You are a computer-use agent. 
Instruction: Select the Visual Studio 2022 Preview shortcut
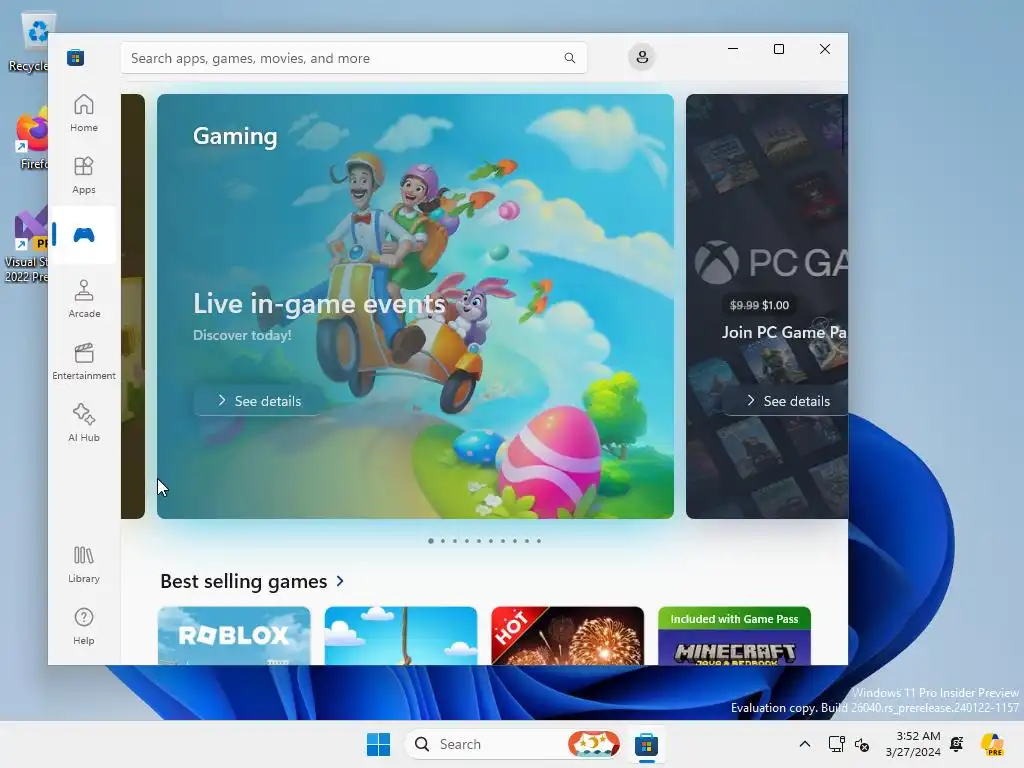[26, 246]
